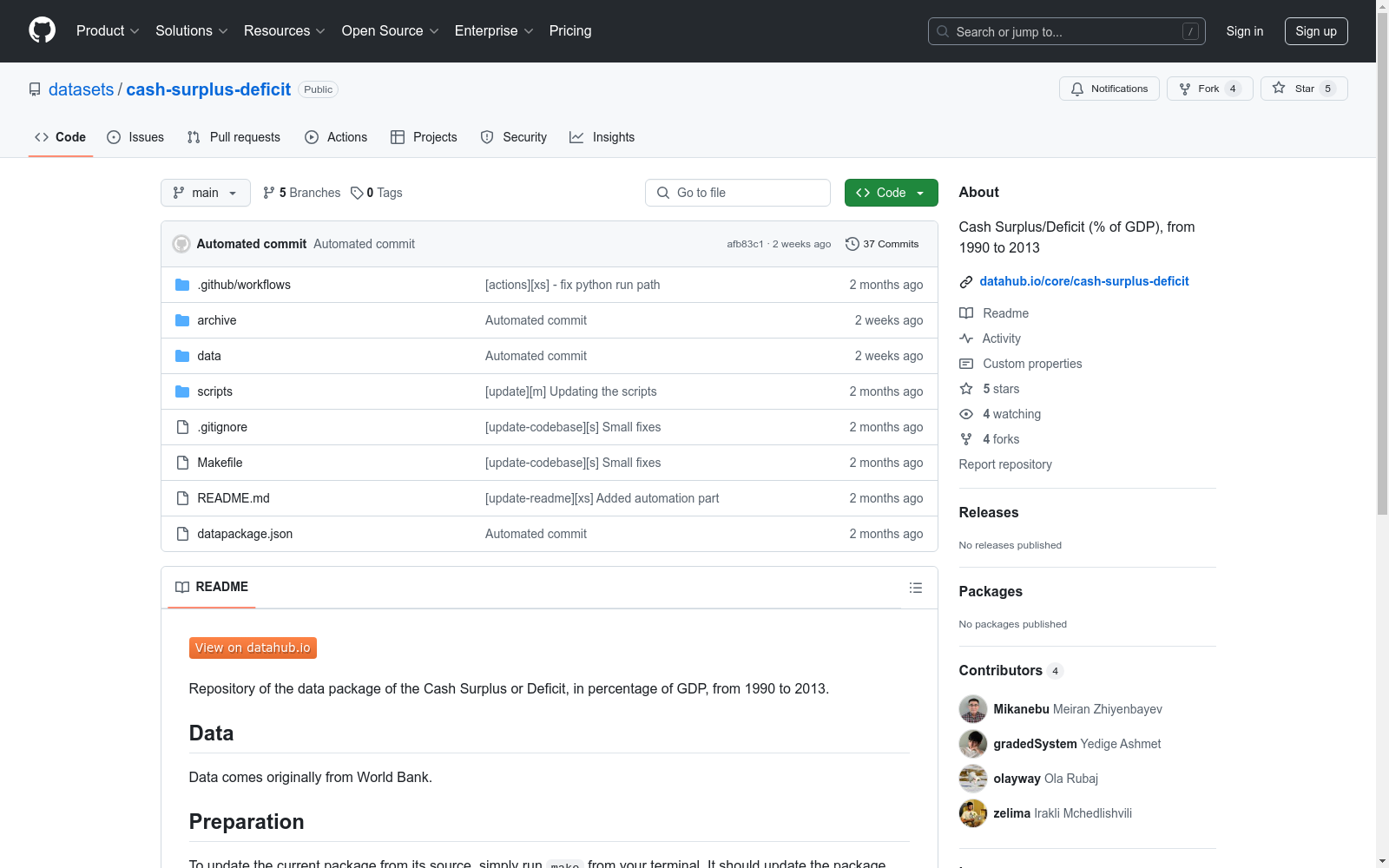
Task: Open the .gitignore file
Action: pyautogui.click(x=222, y=427)
